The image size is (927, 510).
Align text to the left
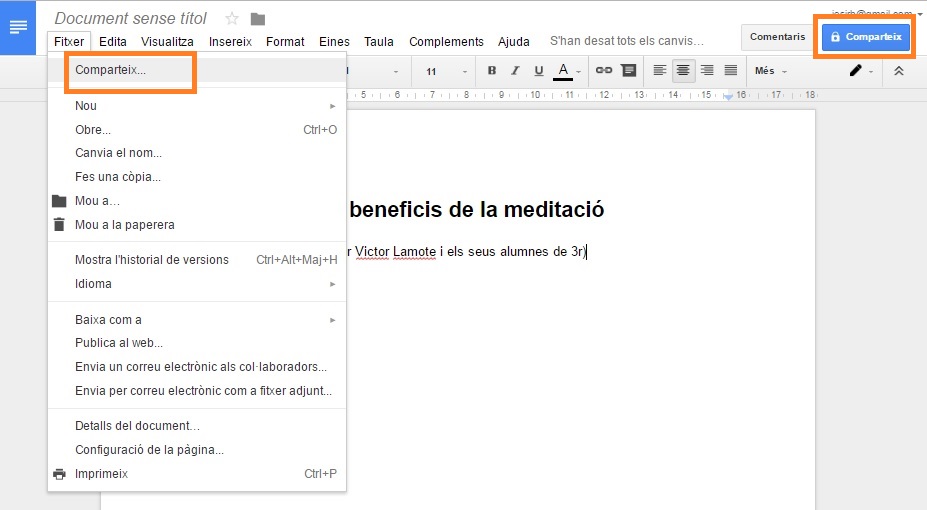[660, 70]
